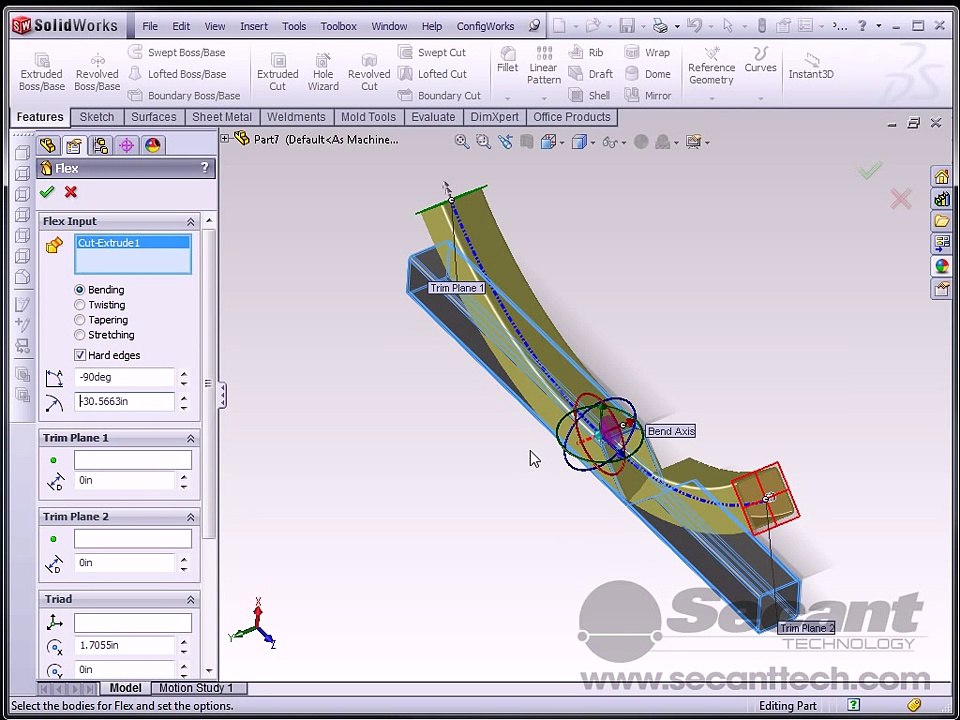960x720 pixels.
Task: Accept the Flex feature with green checkmark
Action: click(x=47, y=192)
